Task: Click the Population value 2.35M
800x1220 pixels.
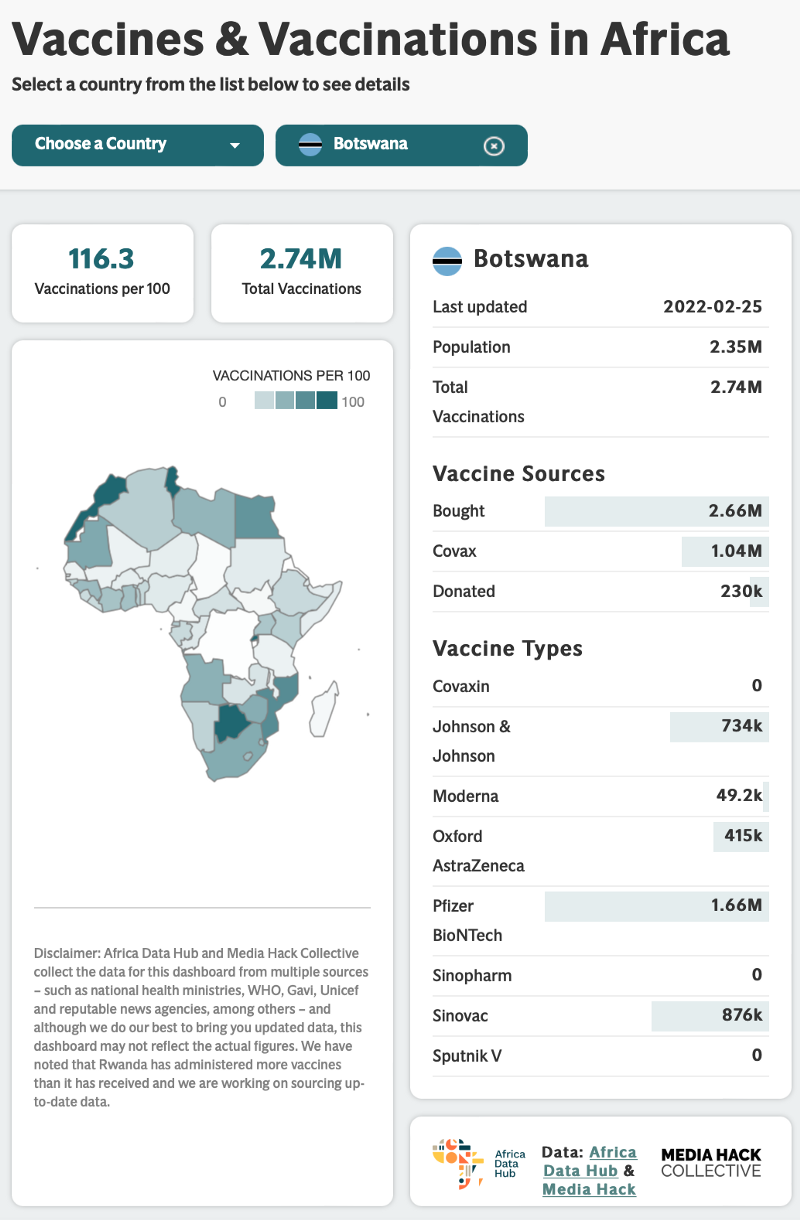Action: (x=735, y=347)
